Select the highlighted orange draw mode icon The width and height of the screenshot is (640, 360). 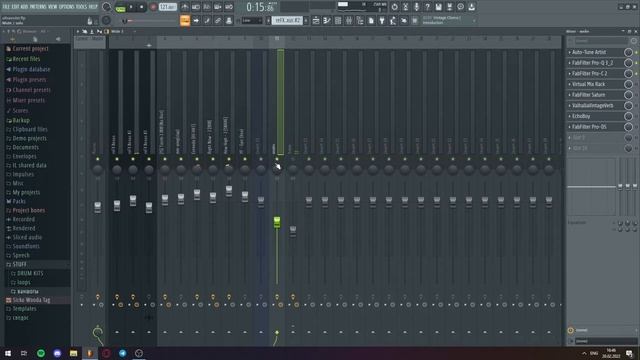pyautogui.click(x=185, y=20)
